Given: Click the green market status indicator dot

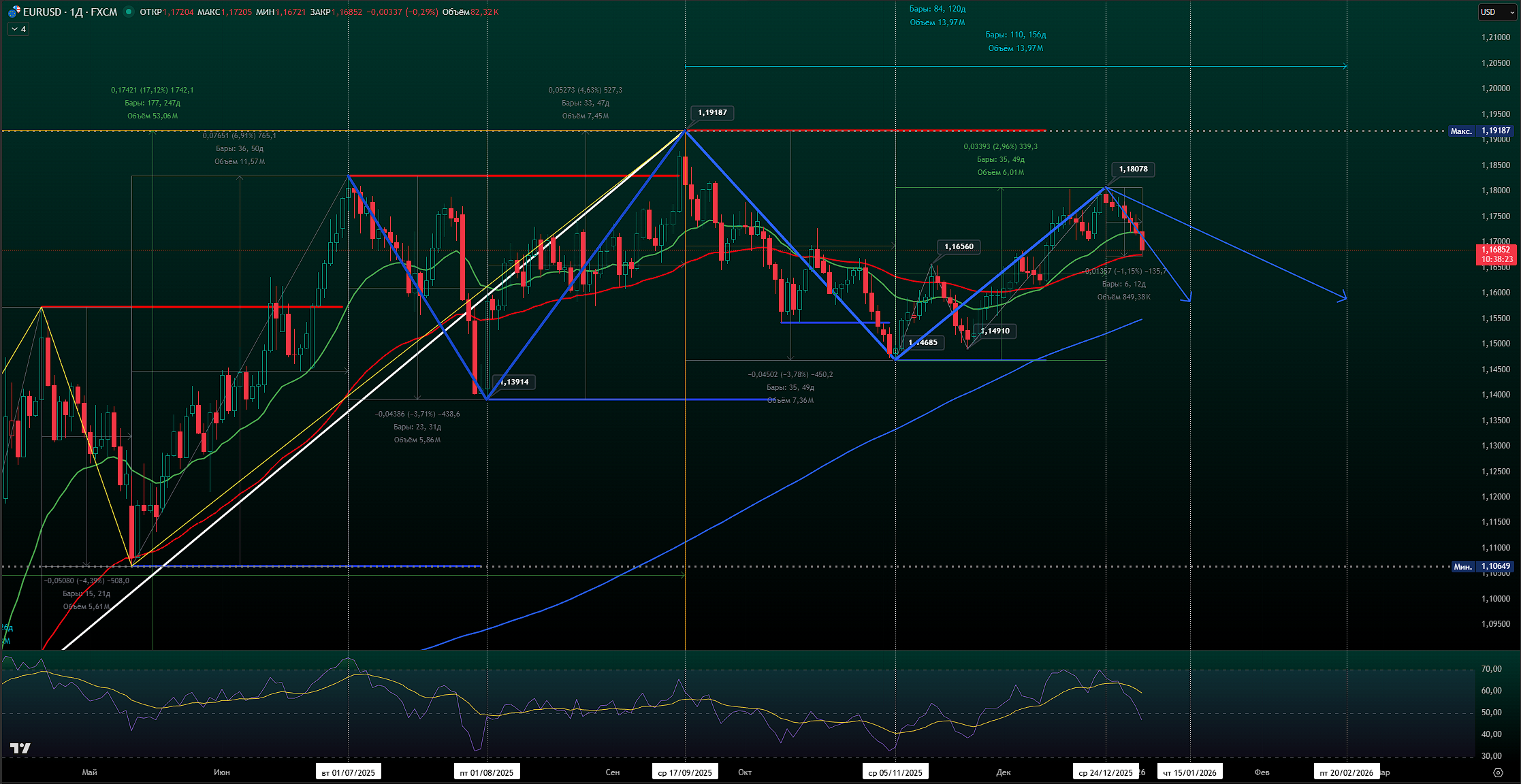Looking at the screenshot, I should pos(128,12).
